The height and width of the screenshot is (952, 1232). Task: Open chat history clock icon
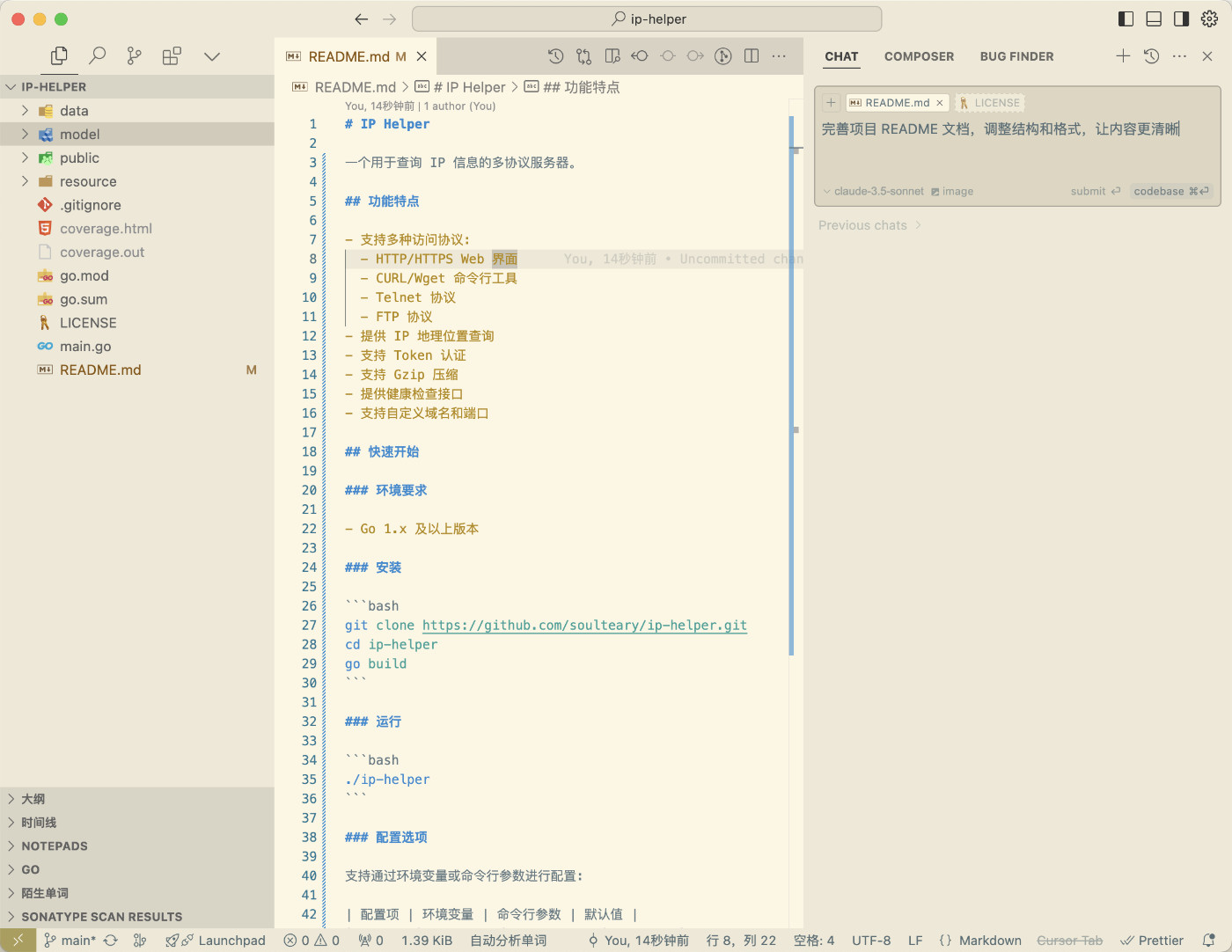(1151, 56)
